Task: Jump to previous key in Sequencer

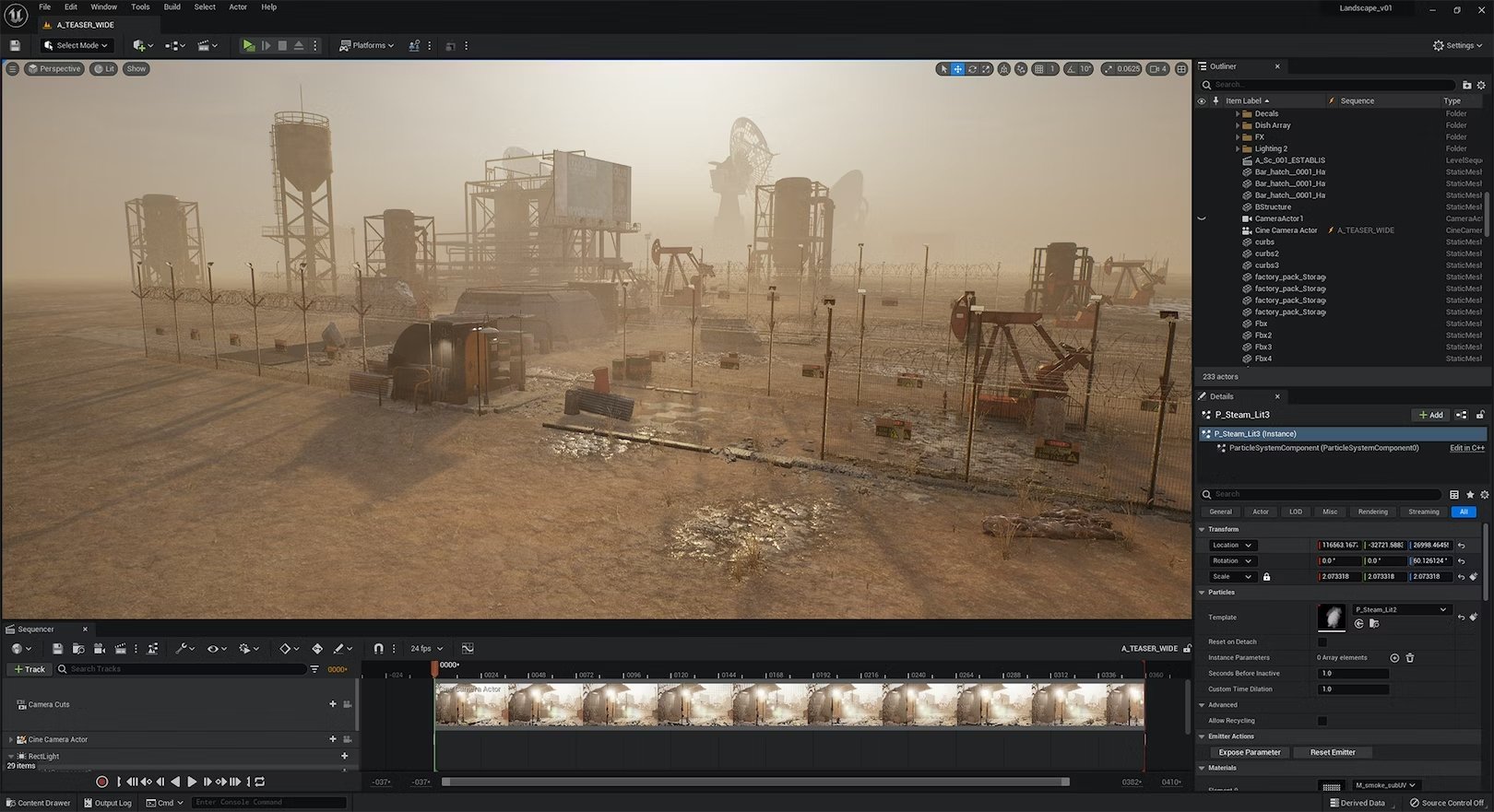Action: [x=146, y=782]
